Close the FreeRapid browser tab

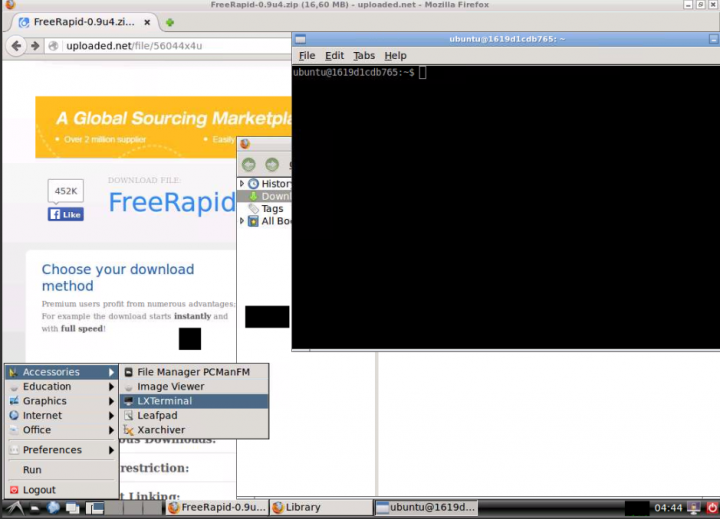[x=147, y=22]
